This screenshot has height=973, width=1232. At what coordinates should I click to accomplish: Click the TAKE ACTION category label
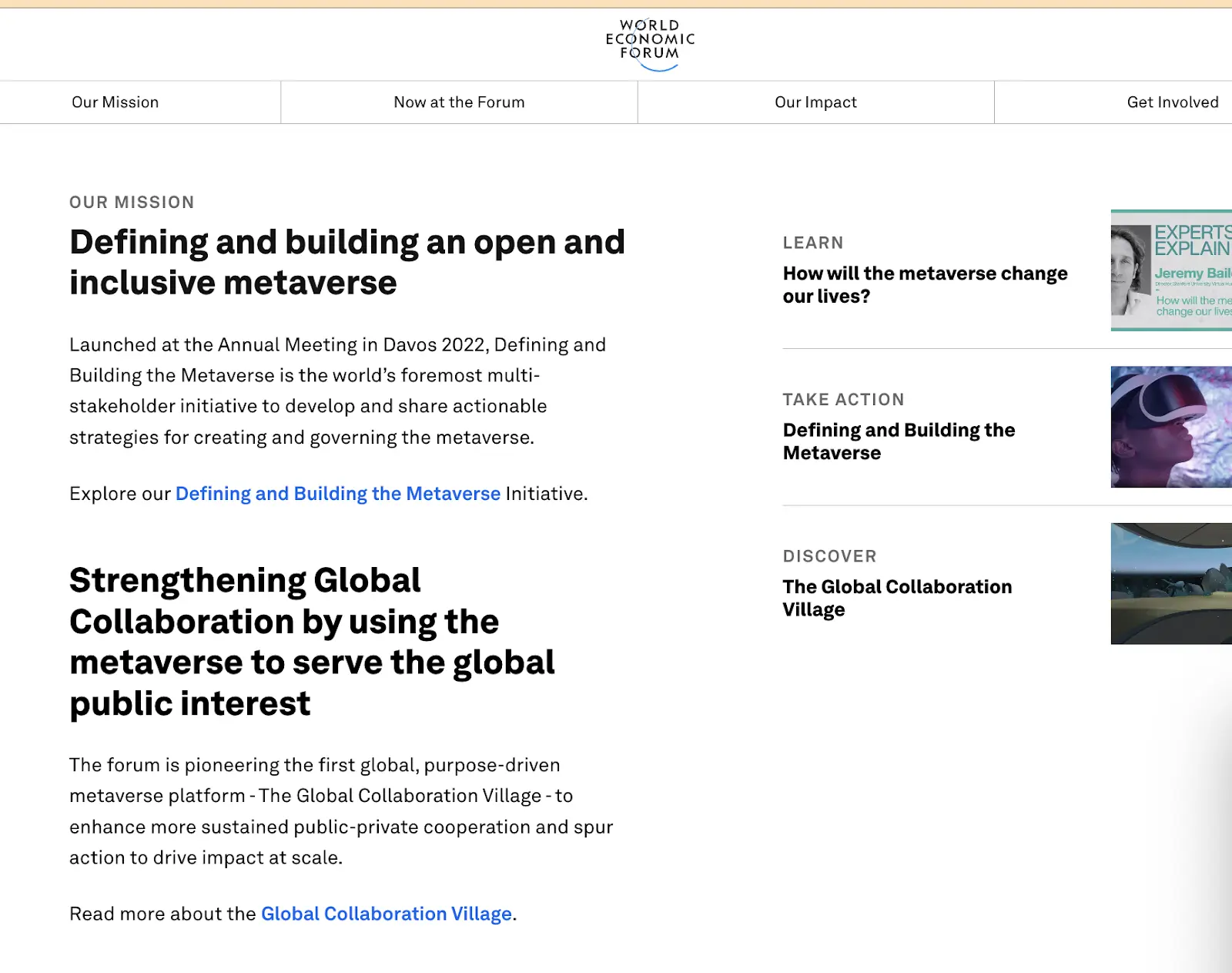(x=843, y=399)
